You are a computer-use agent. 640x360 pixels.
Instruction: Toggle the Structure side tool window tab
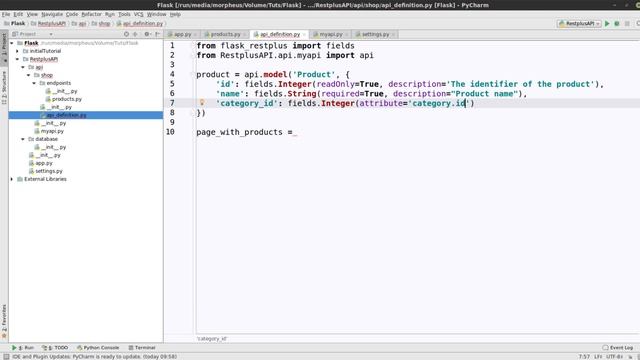tap(4, 87)
